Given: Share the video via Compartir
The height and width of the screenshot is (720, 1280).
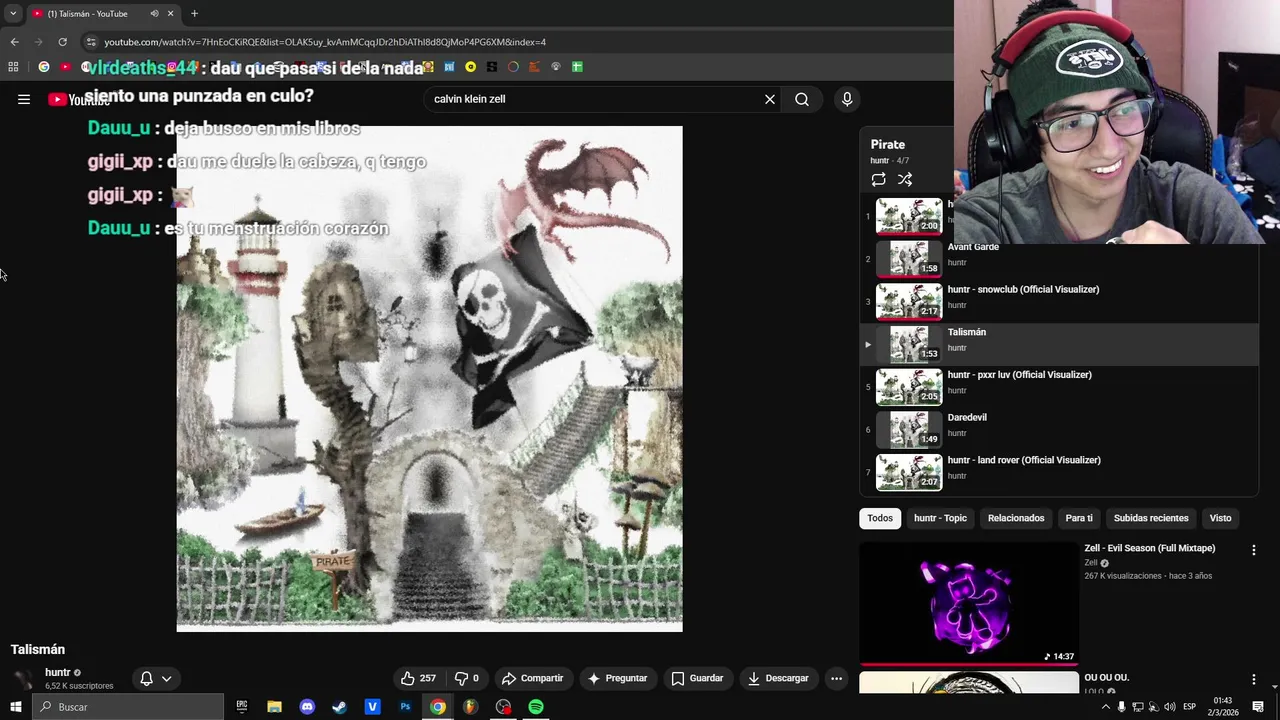Looking at the screenshot, I should [532, 678].
